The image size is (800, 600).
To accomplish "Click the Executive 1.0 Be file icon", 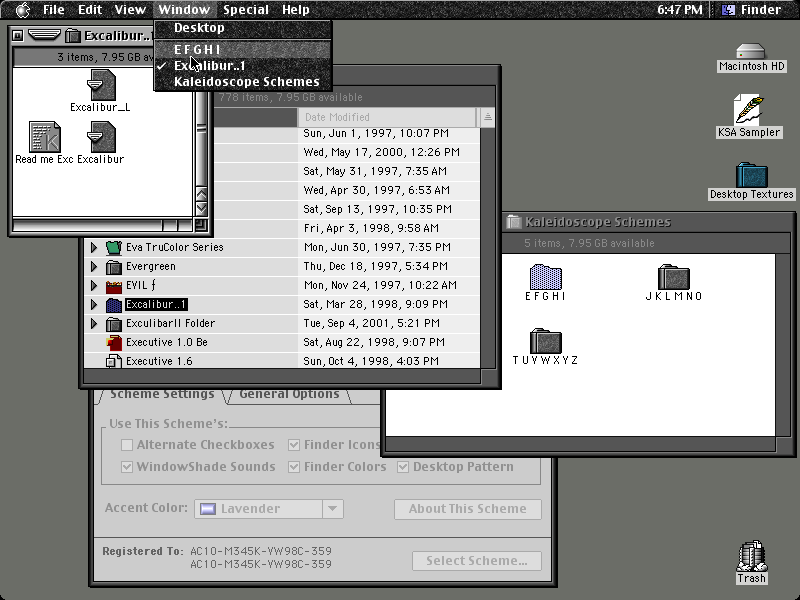I will [113, 342].
